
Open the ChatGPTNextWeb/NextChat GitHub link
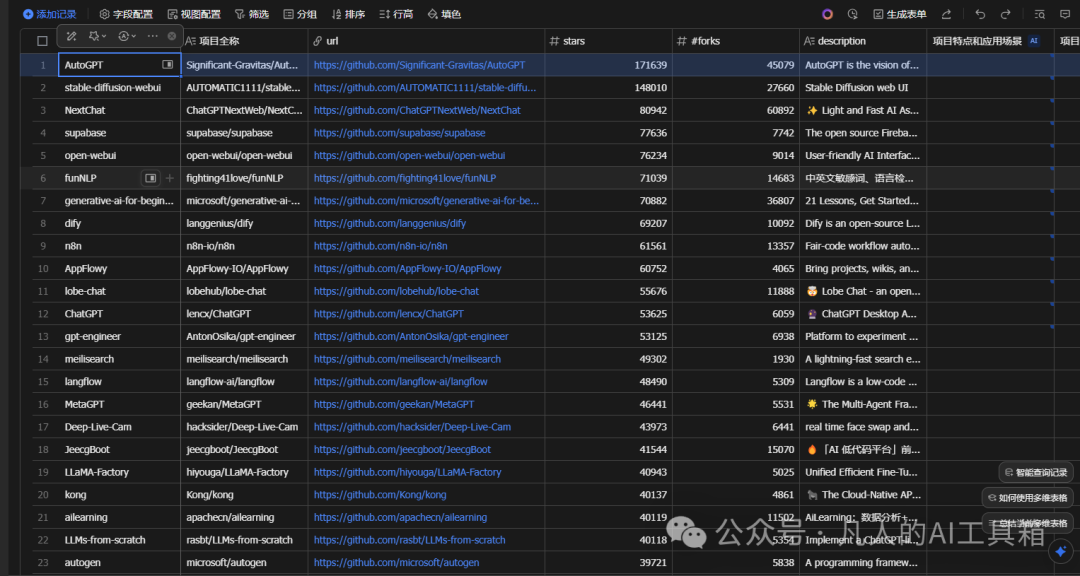coord(417,110)
